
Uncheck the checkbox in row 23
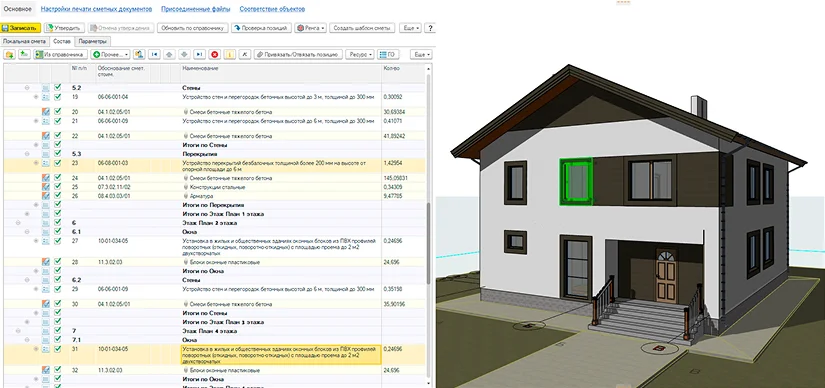[58, 163]
